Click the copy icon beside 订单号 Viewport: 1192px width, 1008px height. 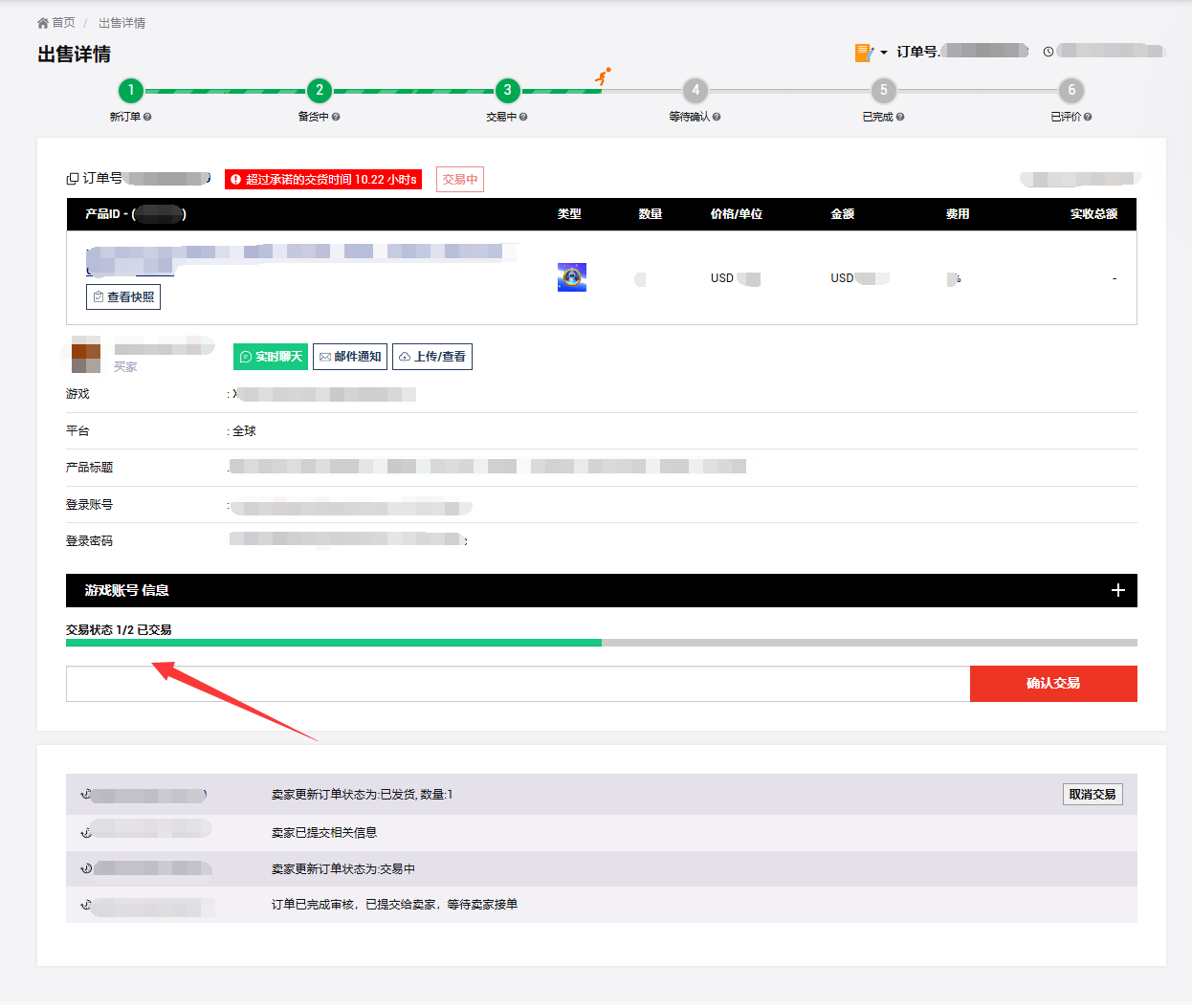(72, 179)
